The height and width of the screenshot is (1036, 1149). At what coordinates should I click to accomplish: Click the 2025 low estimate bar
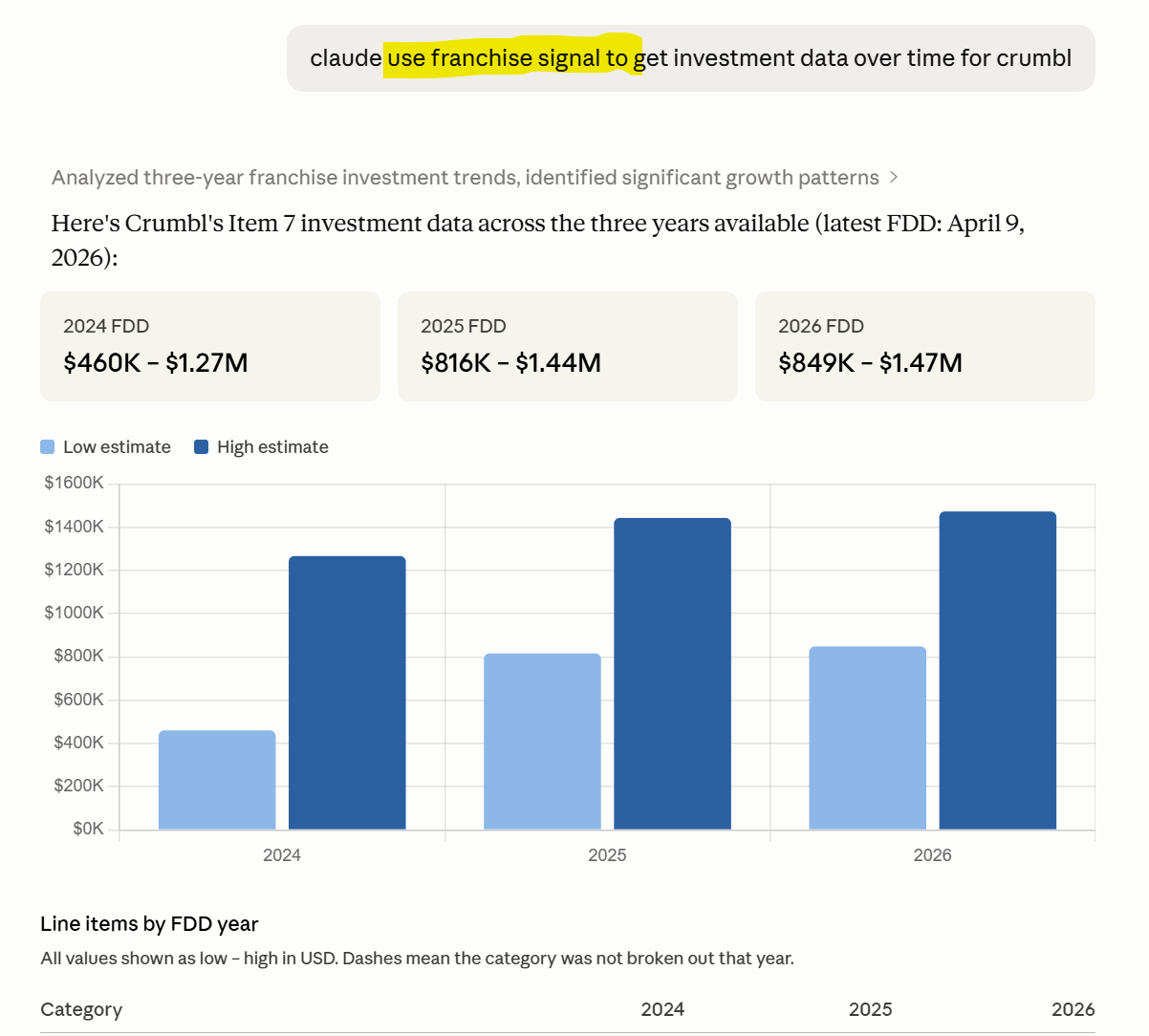click(x=543, y=742)
